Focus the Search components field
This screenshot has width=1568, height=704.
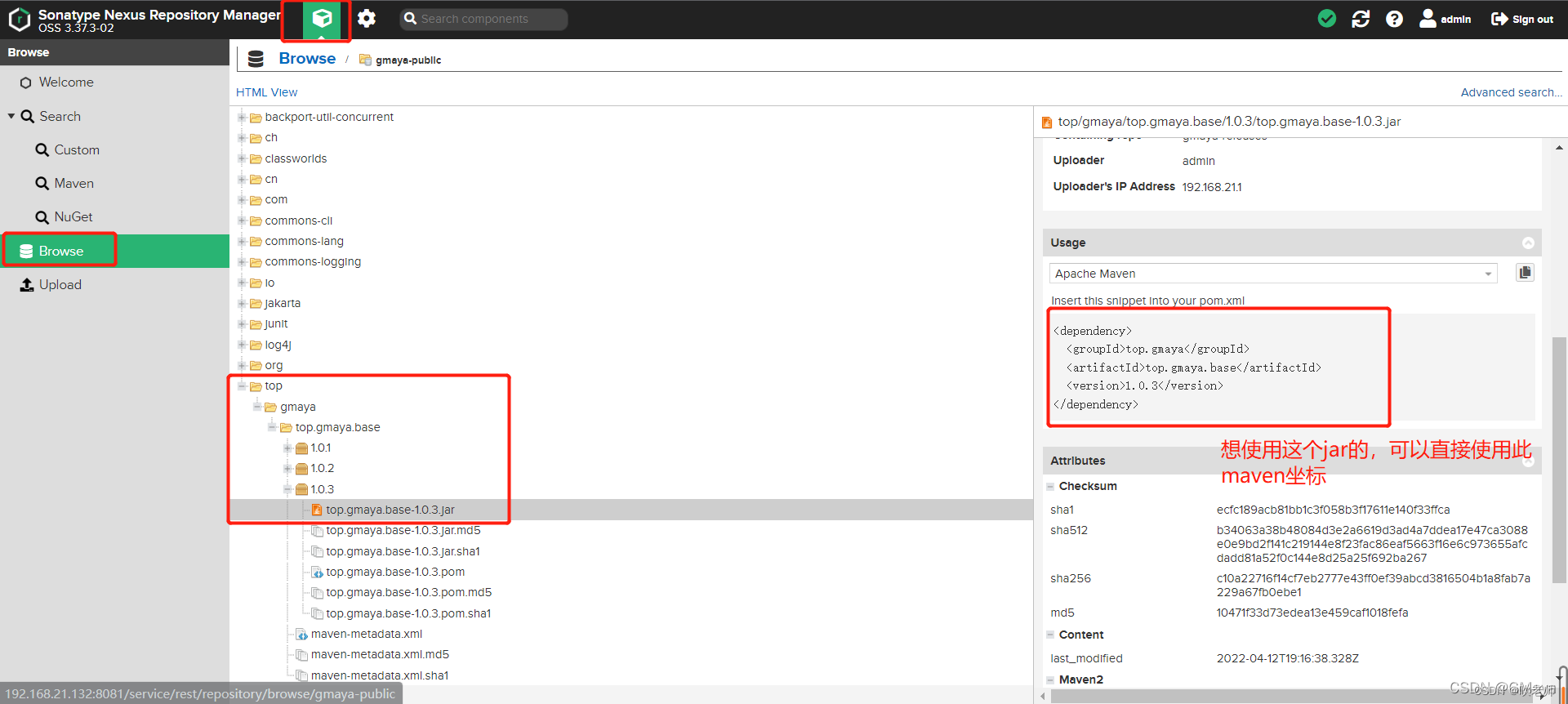click(483, 19)
